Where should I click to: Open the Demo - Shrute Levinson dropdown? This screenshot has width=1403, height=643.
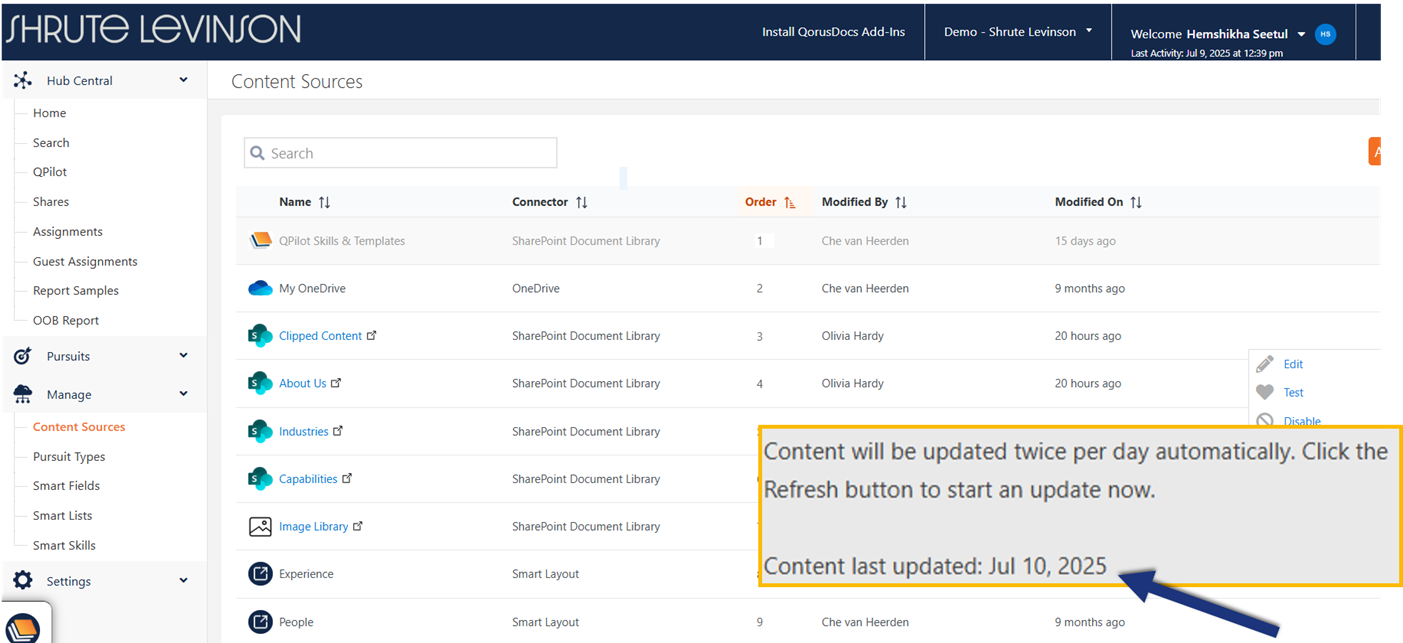tap(1017, 32)
